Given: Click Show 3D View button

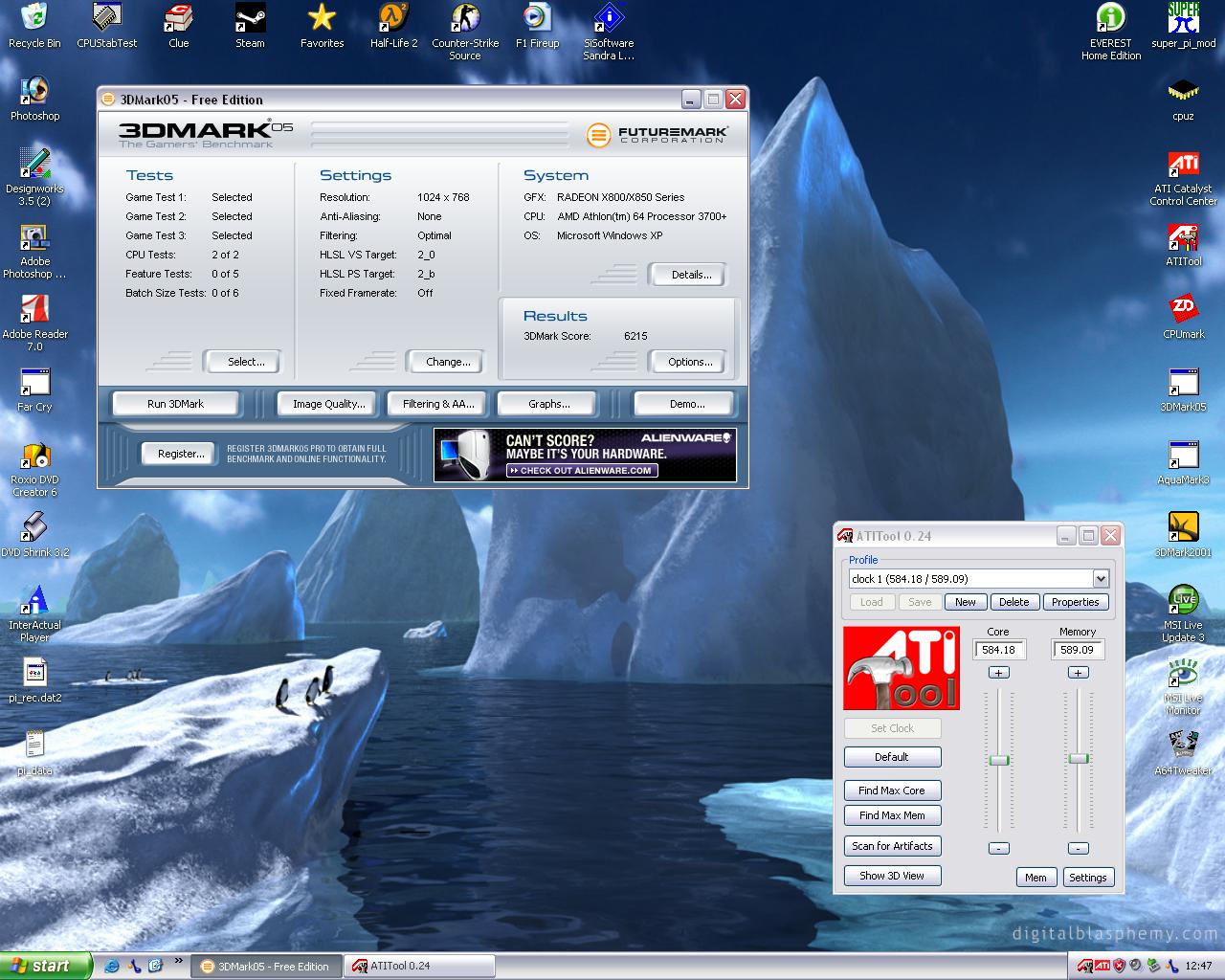Looking at the screenshot, I should click(892, 876).
